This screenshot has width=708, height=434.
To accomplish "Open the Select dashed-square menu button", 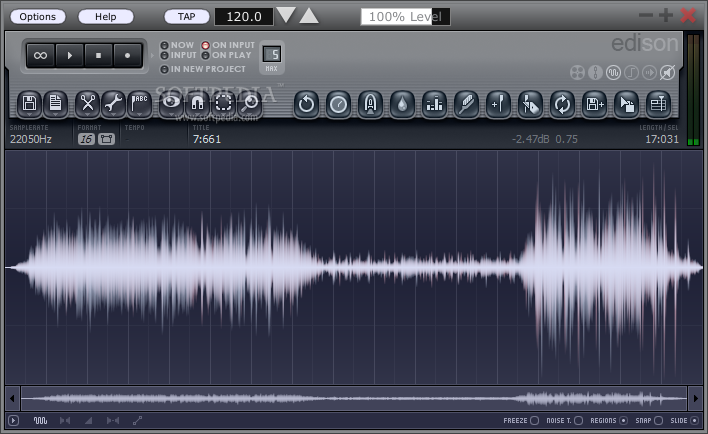I will tap(224, 104).
